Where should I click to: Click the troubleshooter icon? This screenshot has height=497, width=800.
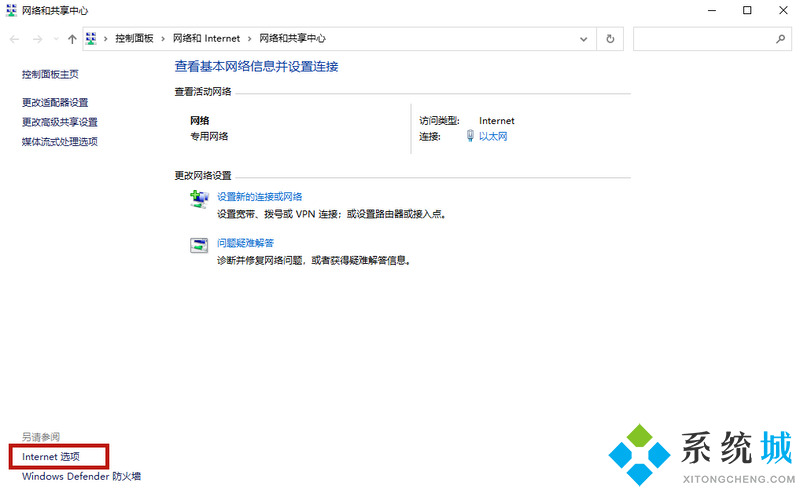[199, 245]
